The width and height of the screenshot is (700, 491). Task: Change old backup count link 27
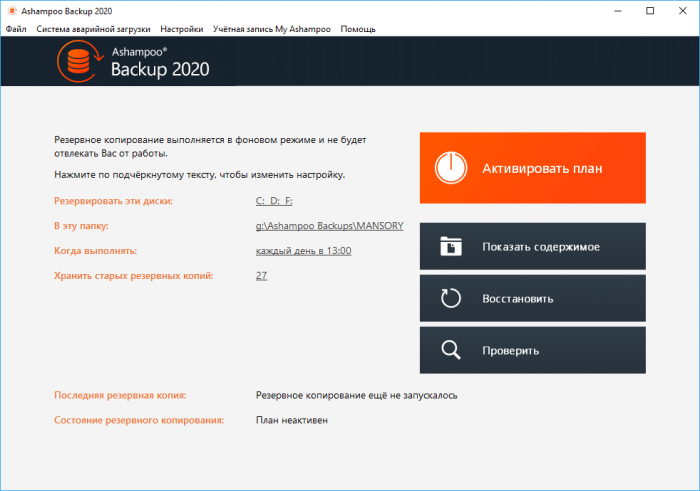coord(261,276)
